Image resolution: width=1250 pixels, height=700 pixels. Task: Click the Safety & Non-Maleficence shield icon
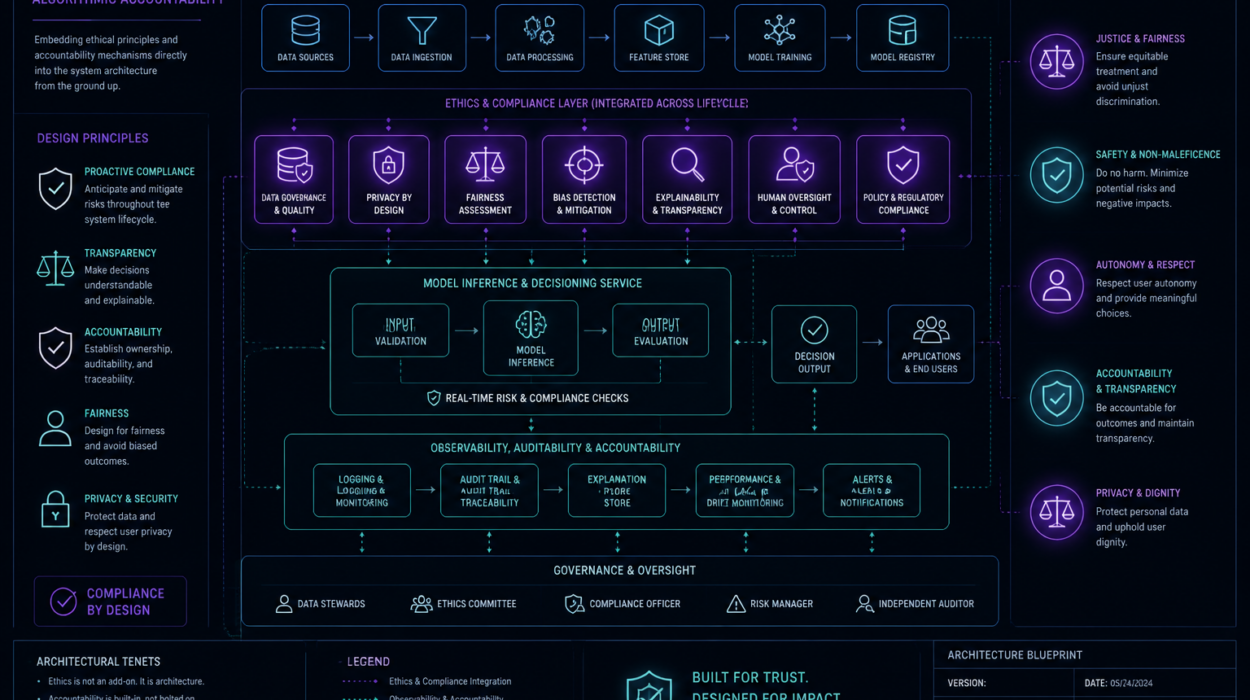(1057, 175)
